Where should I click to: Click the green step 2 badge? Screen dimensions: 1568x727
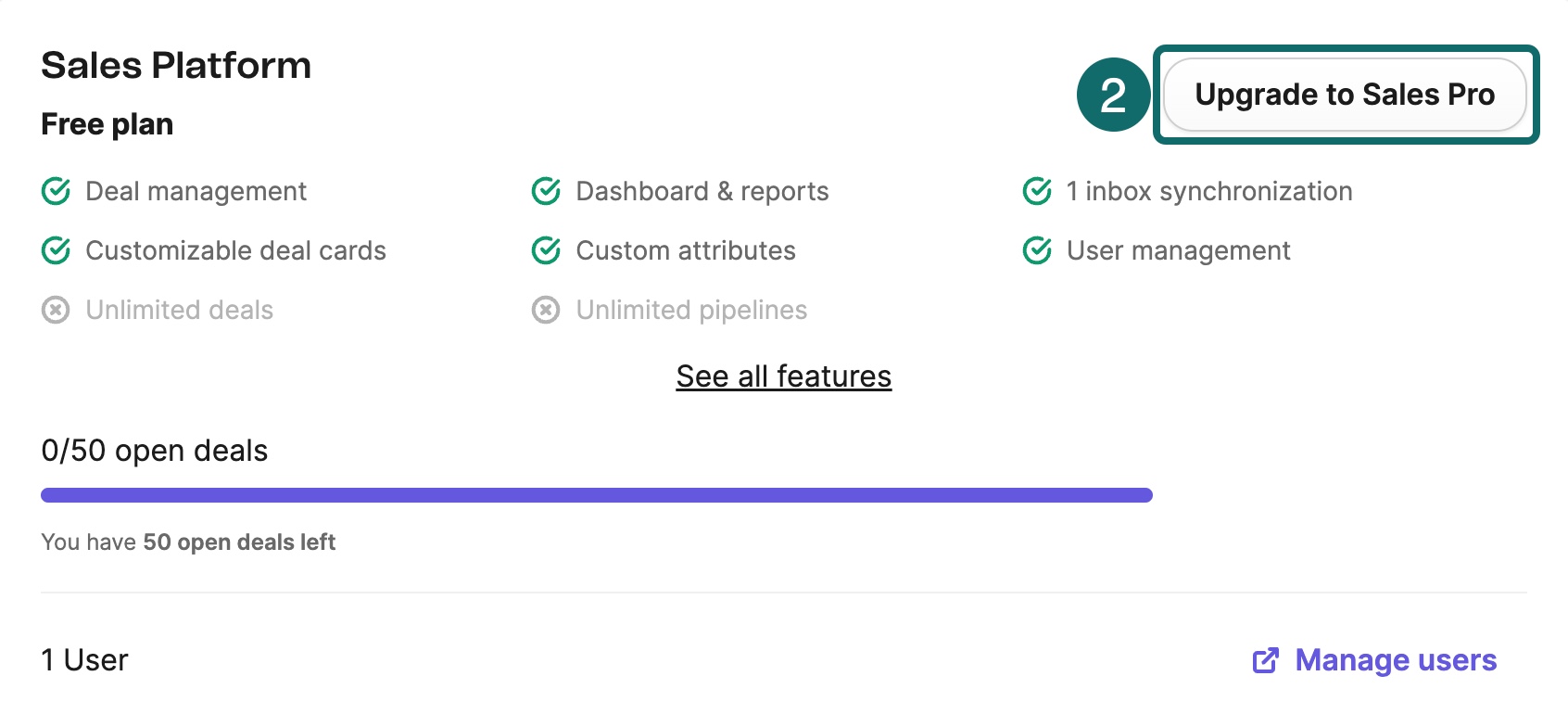[1114, 95]
